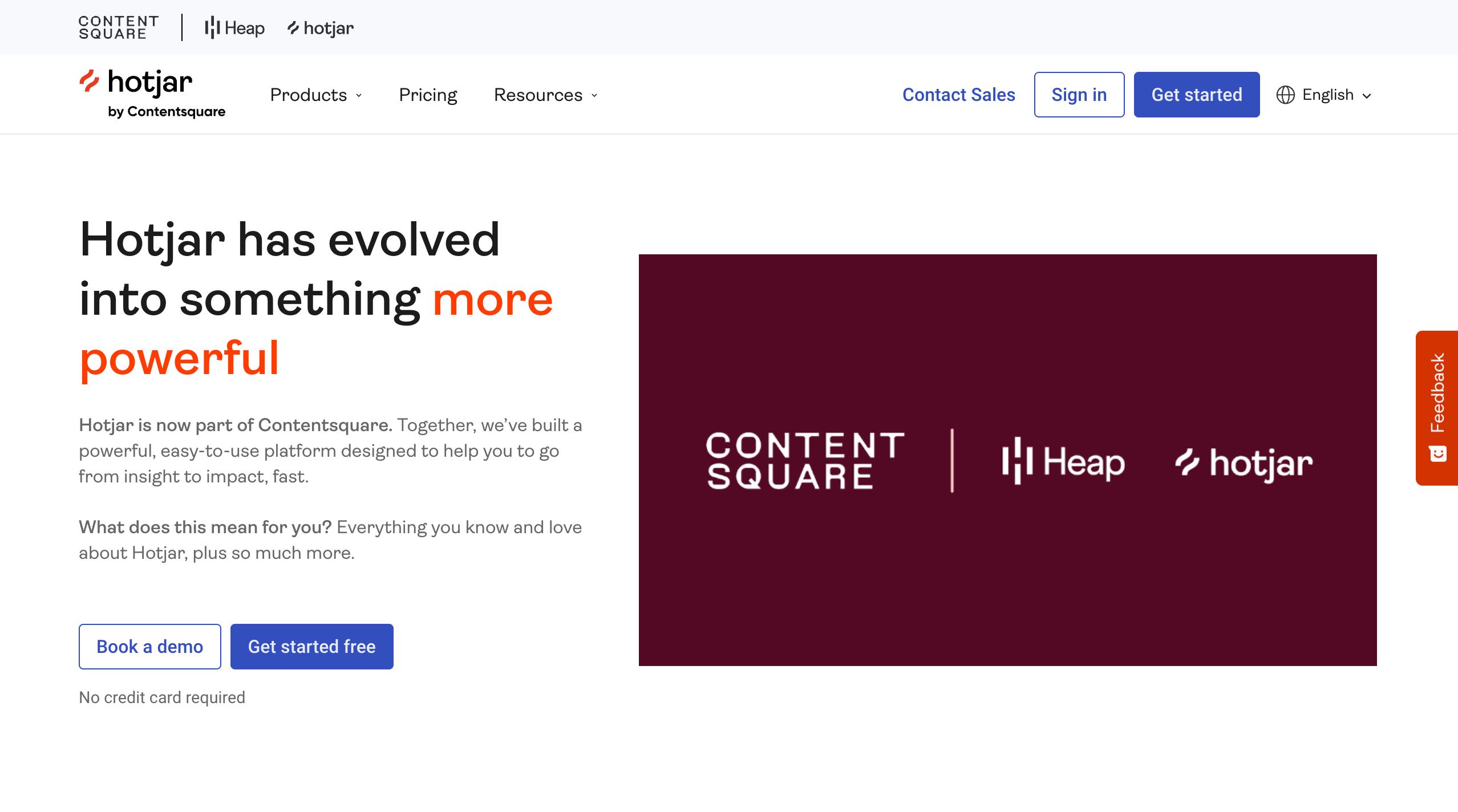Expand the Resources dropdown menu
The width and height of the screenshot is (1458, 812).
[x=545, y=95]
